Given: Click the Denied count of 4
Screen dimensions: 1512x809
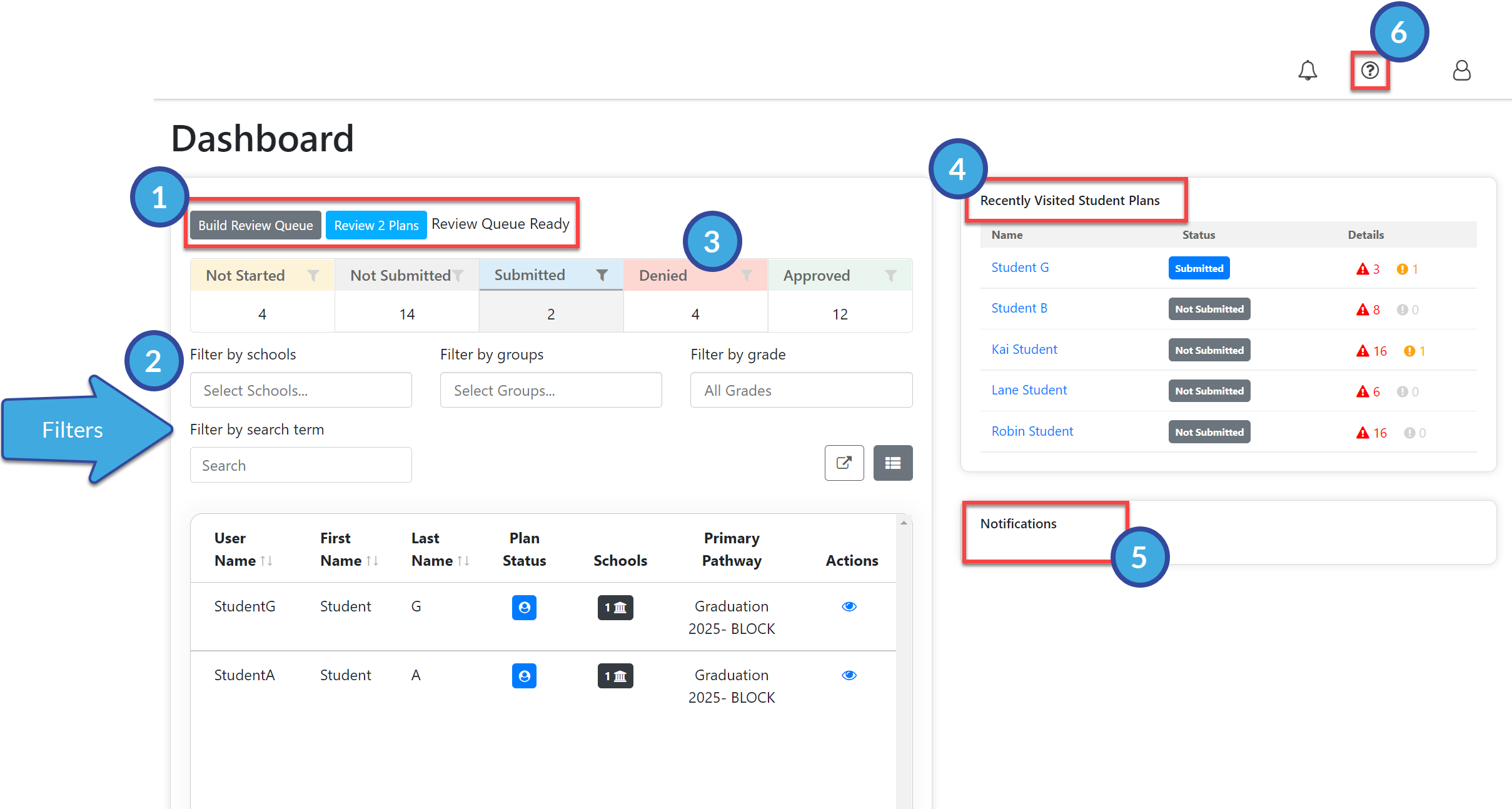Looking at the screenshot, I should tap(695, 314).
